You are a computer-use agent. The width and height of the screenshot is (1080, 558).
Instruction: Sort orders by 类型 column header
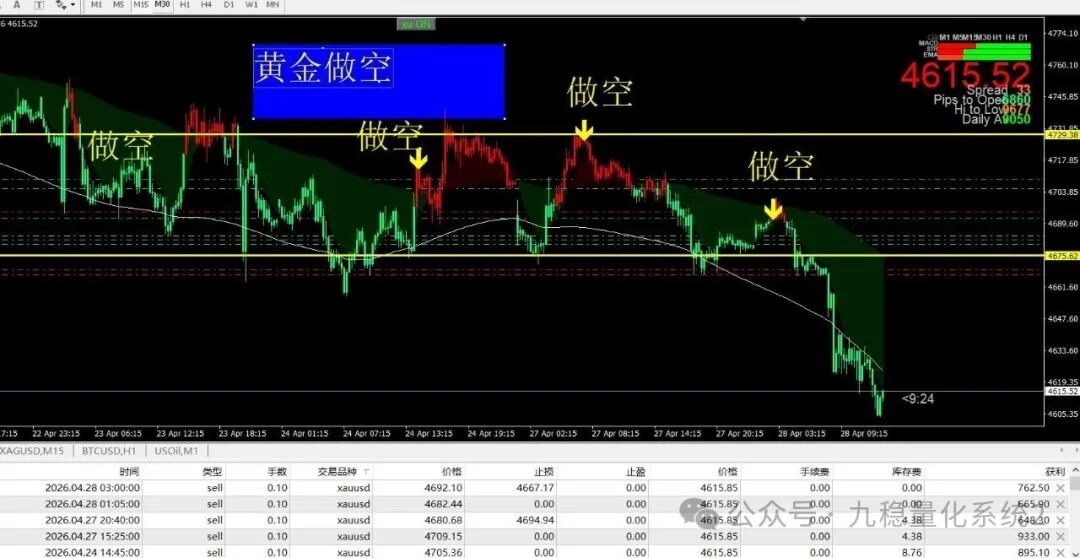(x=212, y=472)
